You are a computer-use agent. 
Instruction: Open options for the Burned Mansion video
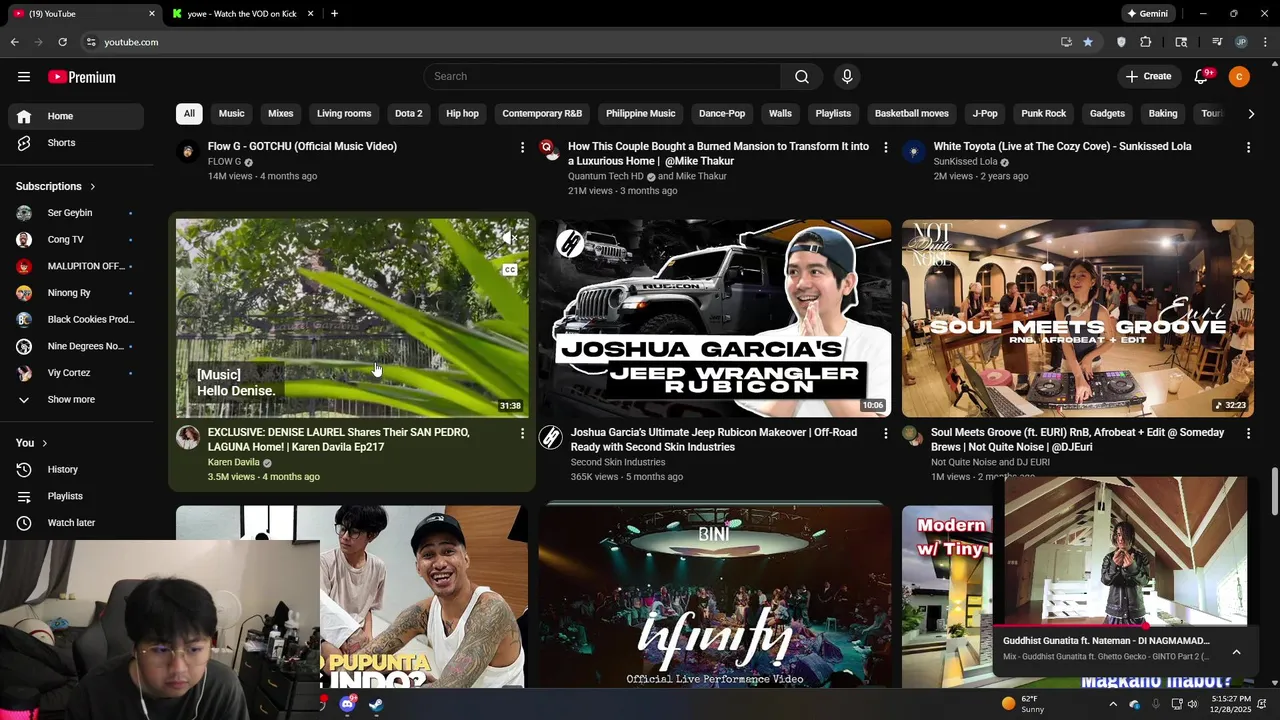885,147
